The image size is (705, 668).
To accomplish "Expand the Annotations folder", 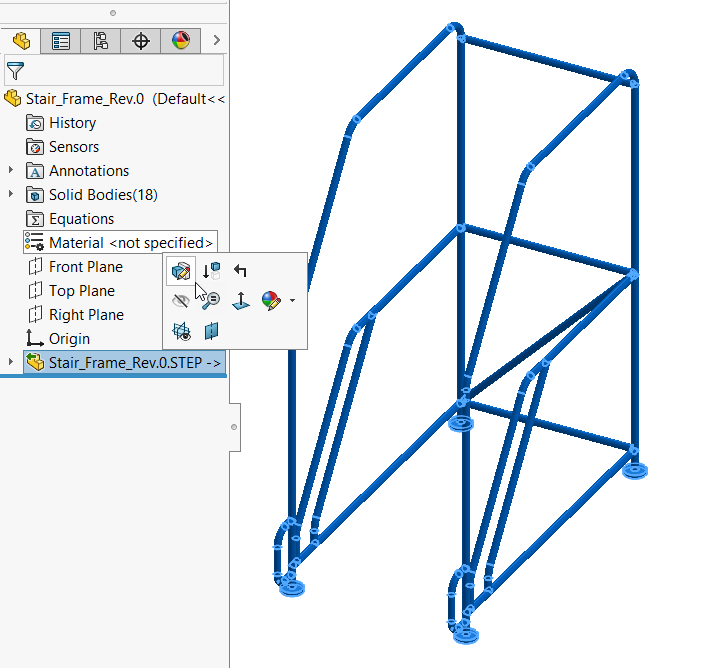I will 11,170.
